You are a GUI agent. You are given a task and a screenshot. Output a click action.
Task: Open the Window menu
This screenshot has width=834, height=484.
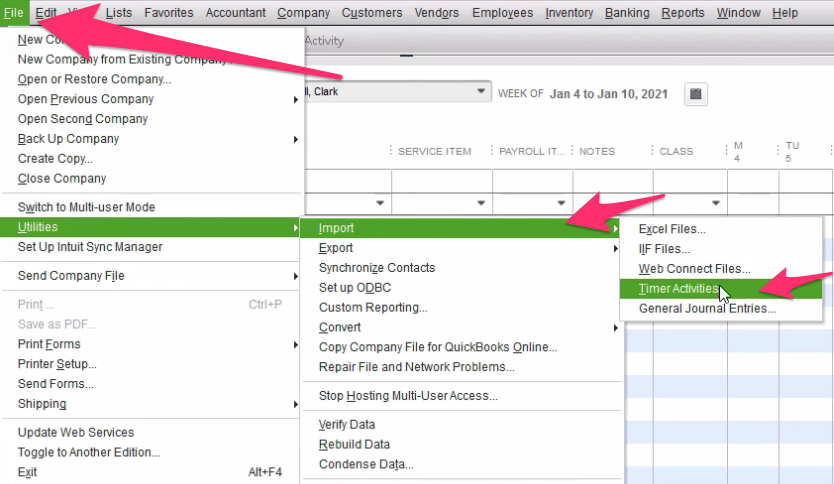tap(738, 13)
